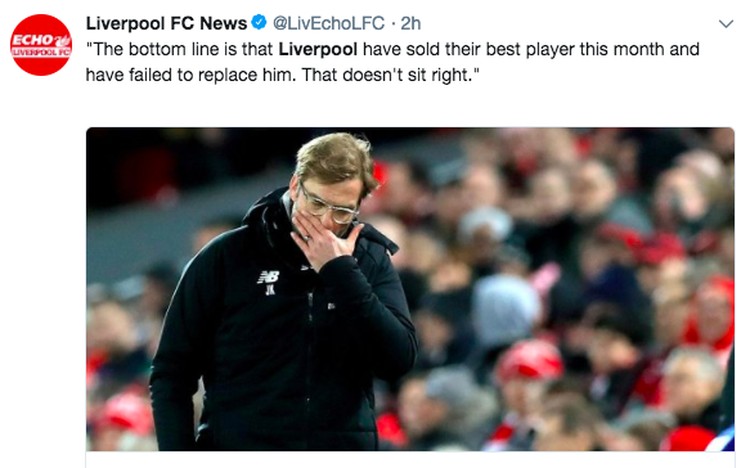Click the Echo Liverpool FC profile avatar
Viewport: 750px width, 468px height.
tap(41, 45)
